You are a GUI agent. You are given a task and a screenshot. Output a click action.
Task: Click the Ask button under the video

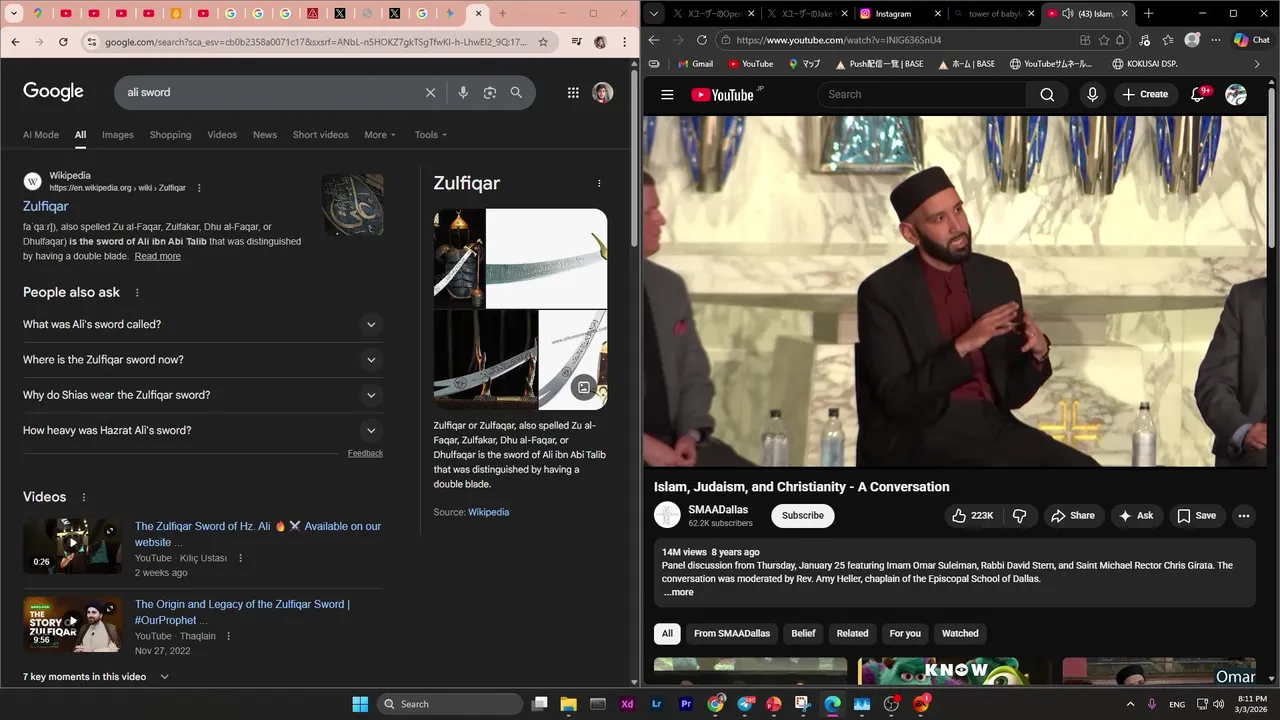pos(1136,516)
